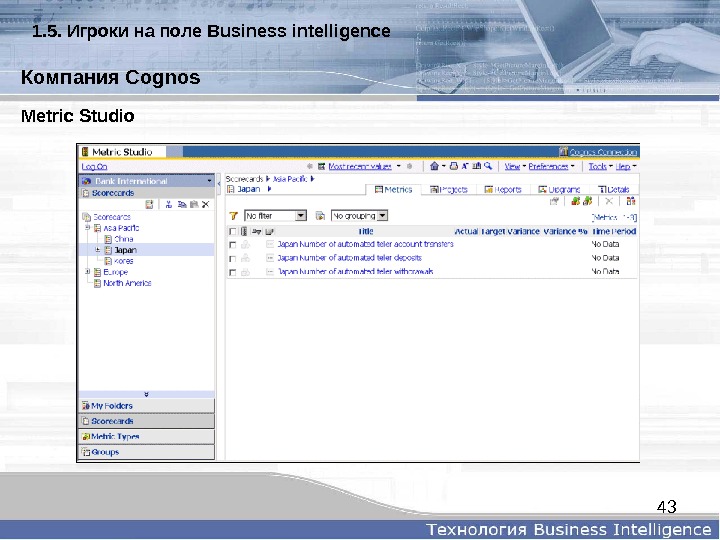Click the metric type icon on withdrawals row

click(270, 272)
